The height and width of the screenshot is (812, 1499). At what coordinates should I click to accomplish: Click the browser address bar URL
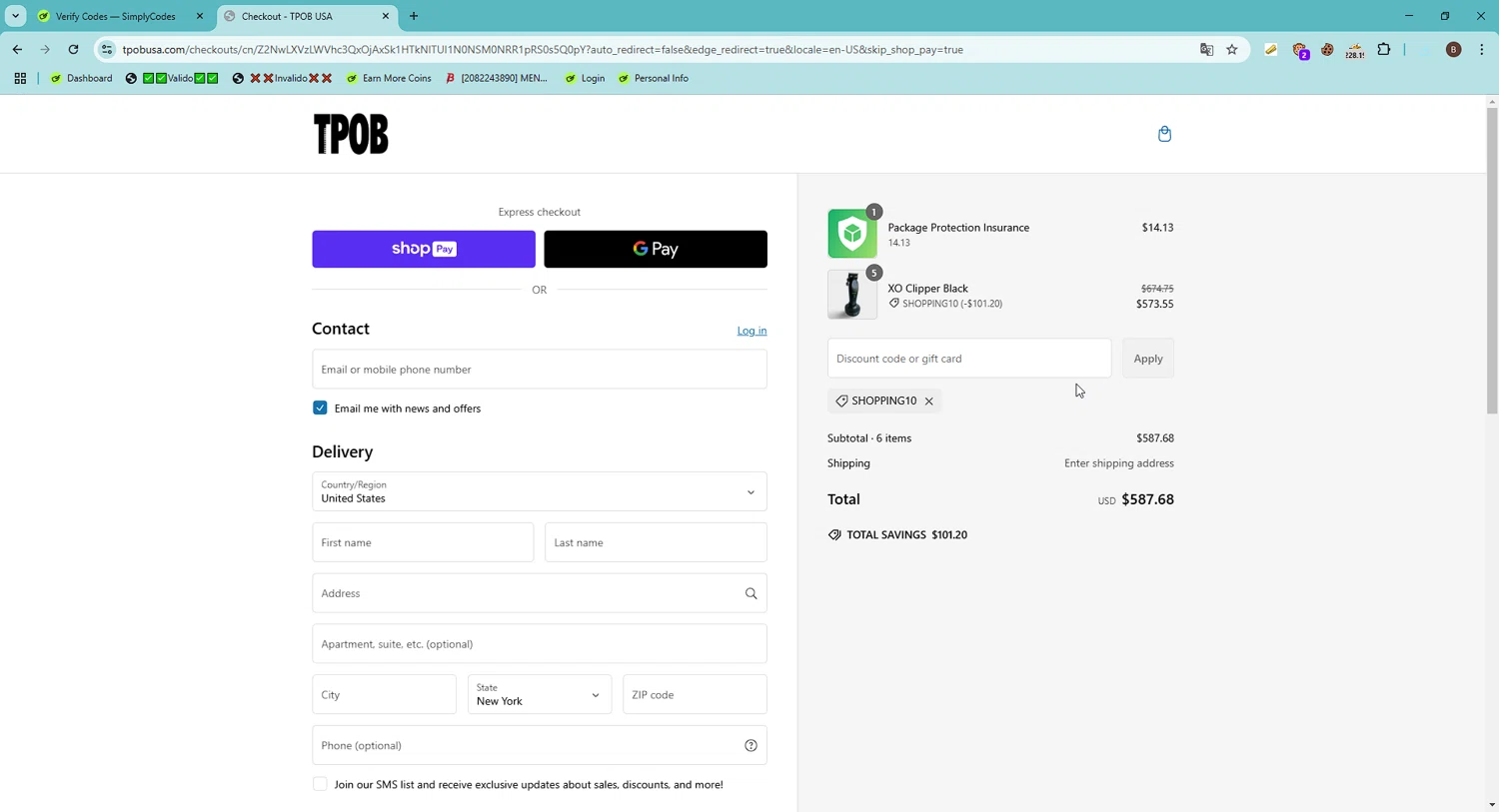click(x=543, y=49)
